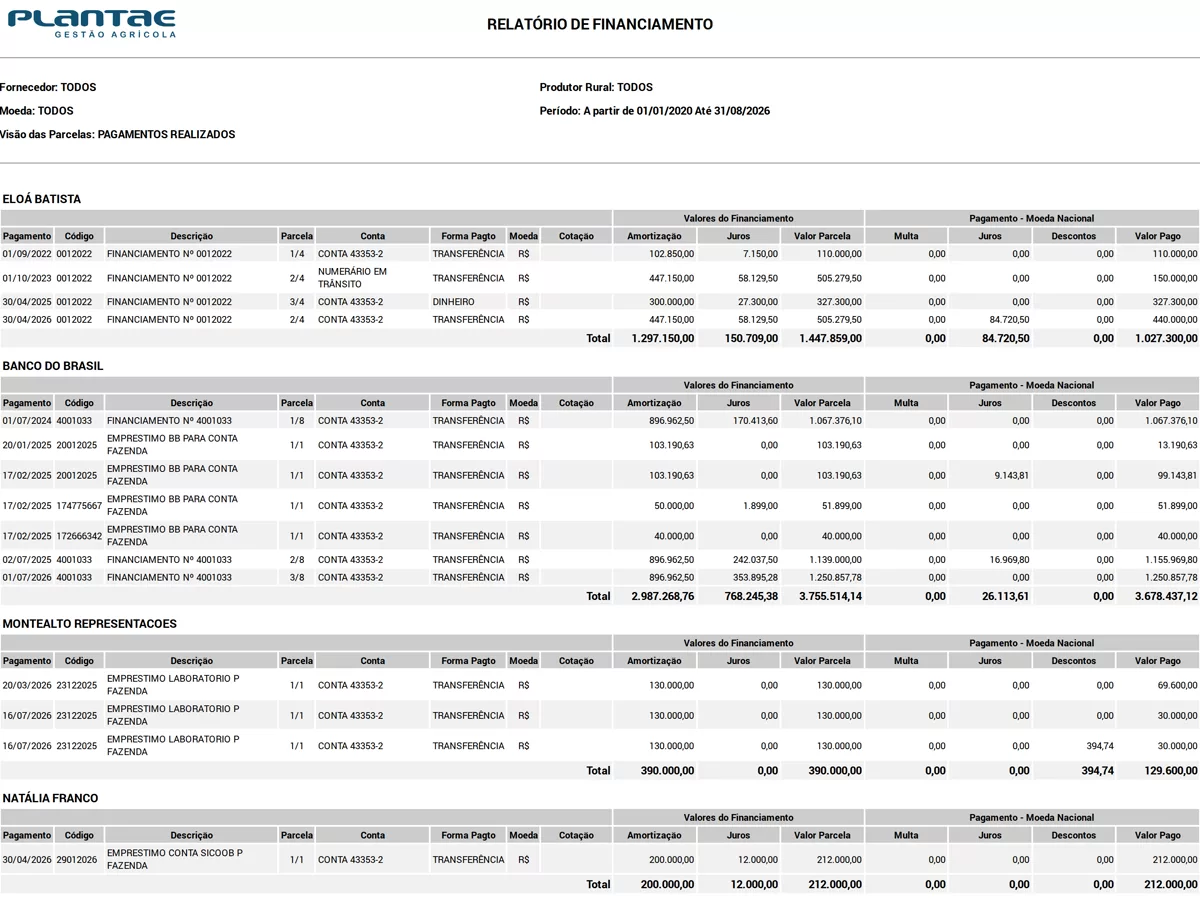
Task: Click the amortização total '1.297.150,00'
Action: click(x=663, y=339)
